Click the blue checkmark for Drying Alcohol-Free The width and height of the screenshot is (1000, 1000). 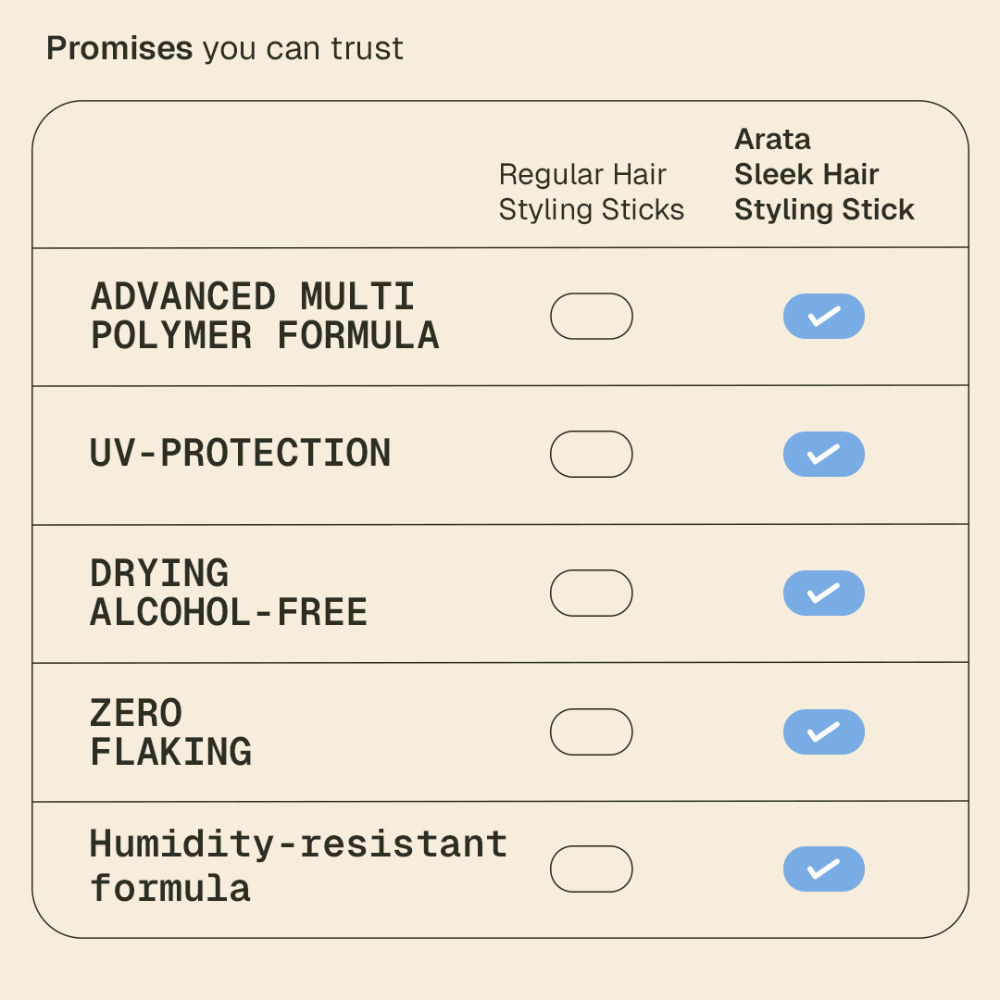coord(823,593)
